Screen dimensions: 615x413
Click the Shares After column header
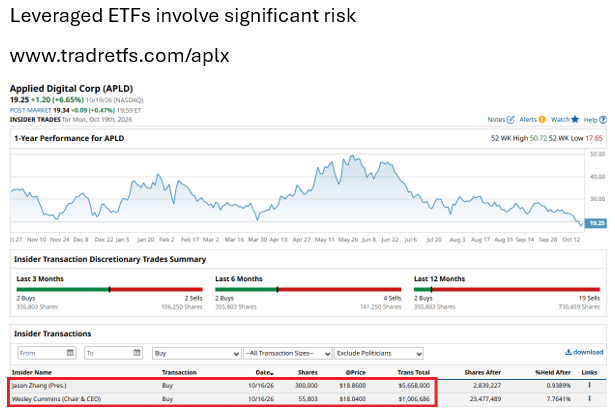coord(482,373)
